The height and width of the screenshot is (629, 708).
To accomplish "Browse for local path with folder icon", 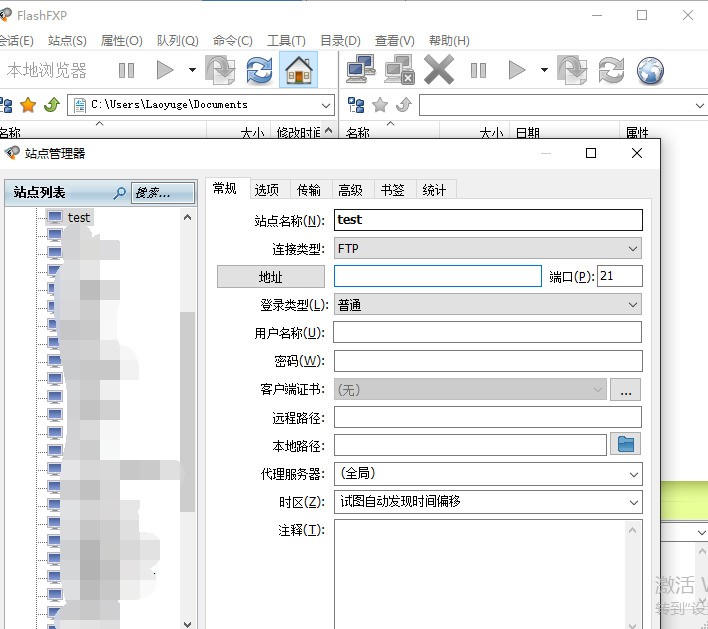I will point(626,444).
